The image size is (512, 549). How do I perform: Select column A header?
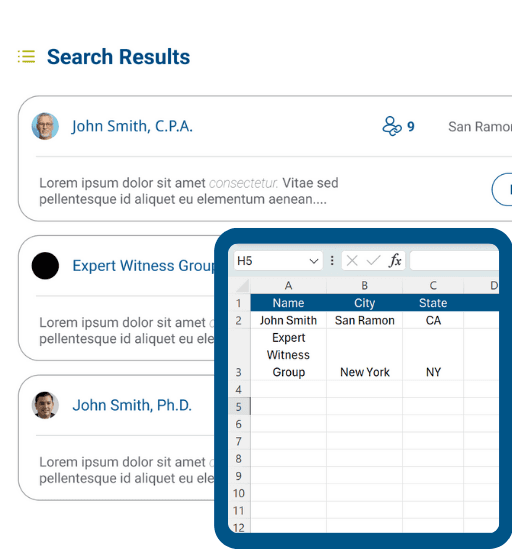288,286
